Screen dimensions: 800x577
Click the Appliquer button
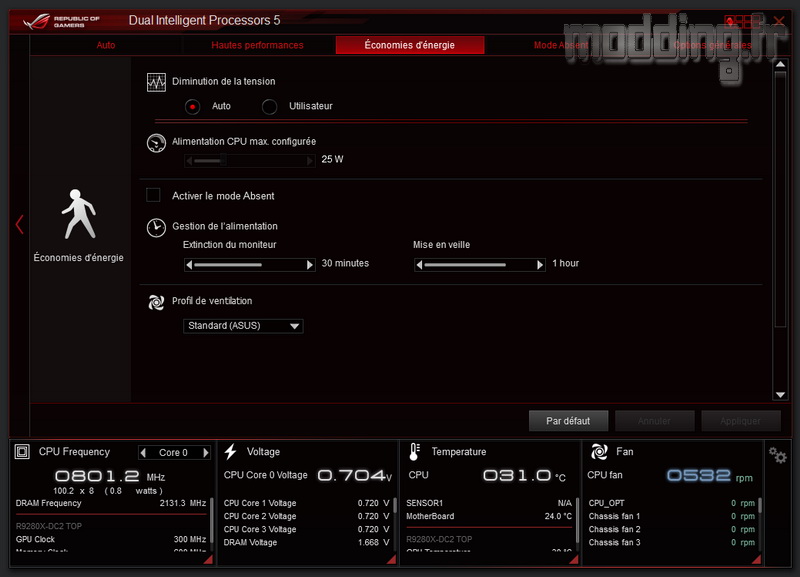(x=740, y=421)
